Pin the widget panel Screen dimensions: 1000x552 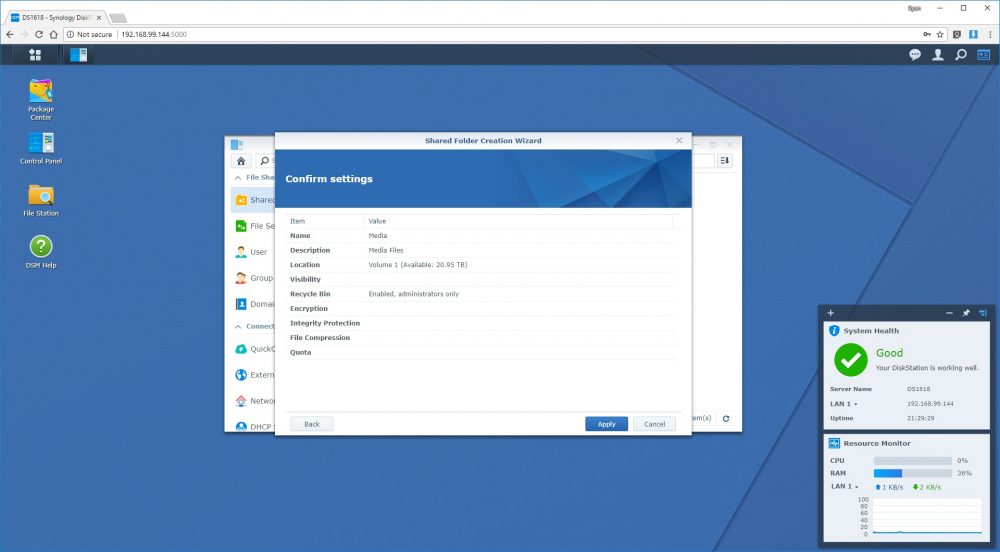[x=966, y=313]
